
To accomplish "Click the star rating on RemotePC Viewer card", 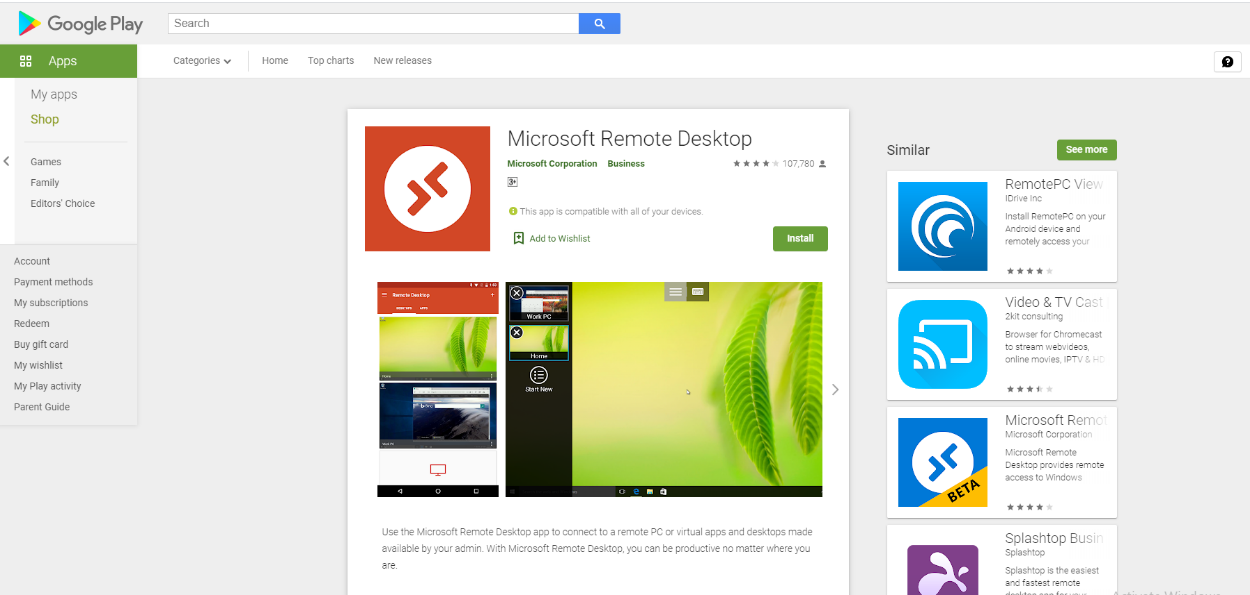I will (1029, 271).
